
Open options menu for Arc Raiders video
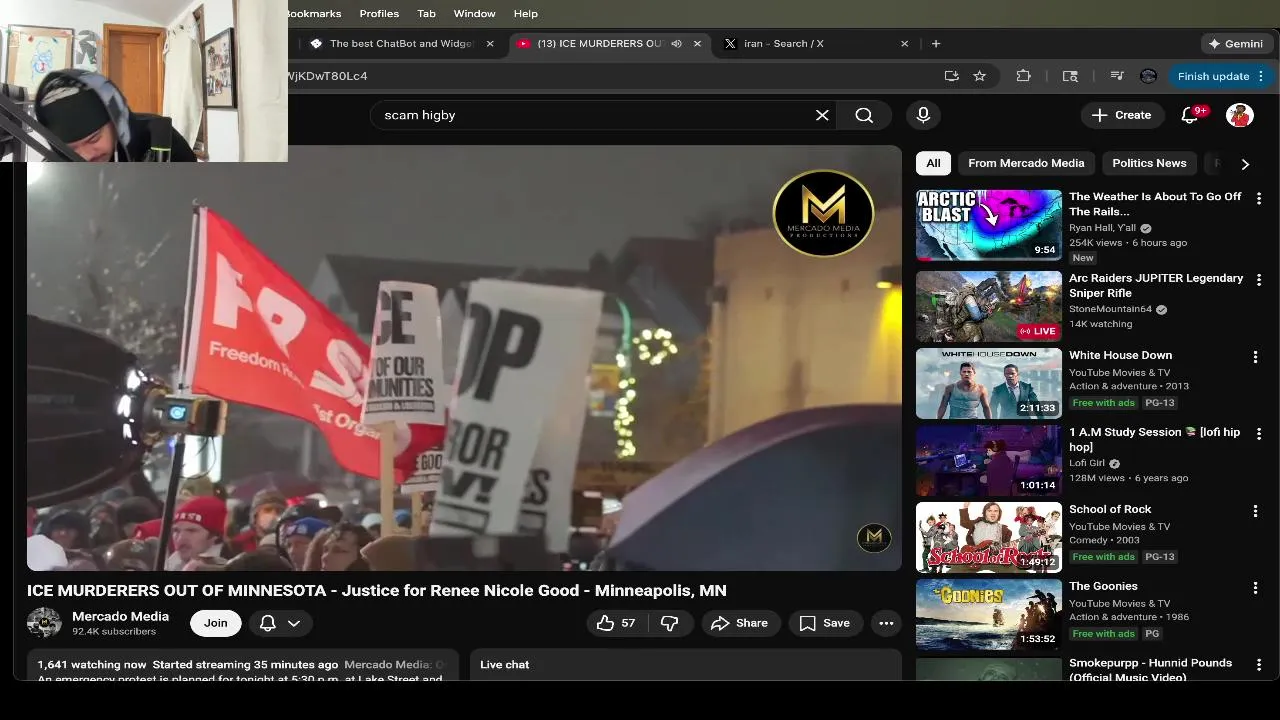[1258, 279]
